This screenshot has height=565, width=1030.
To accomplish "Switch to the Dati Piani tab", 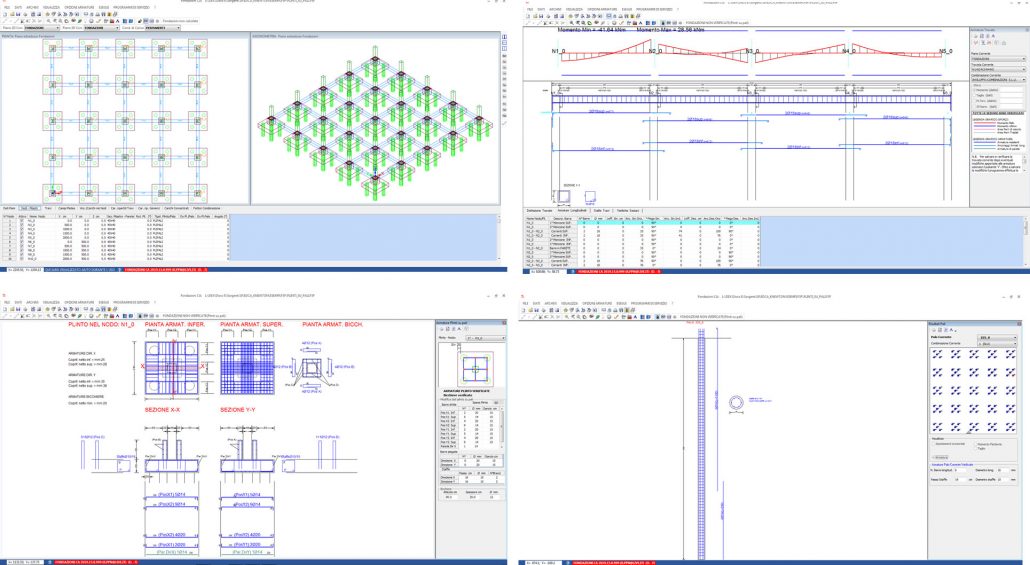I will tap(9, 208).
